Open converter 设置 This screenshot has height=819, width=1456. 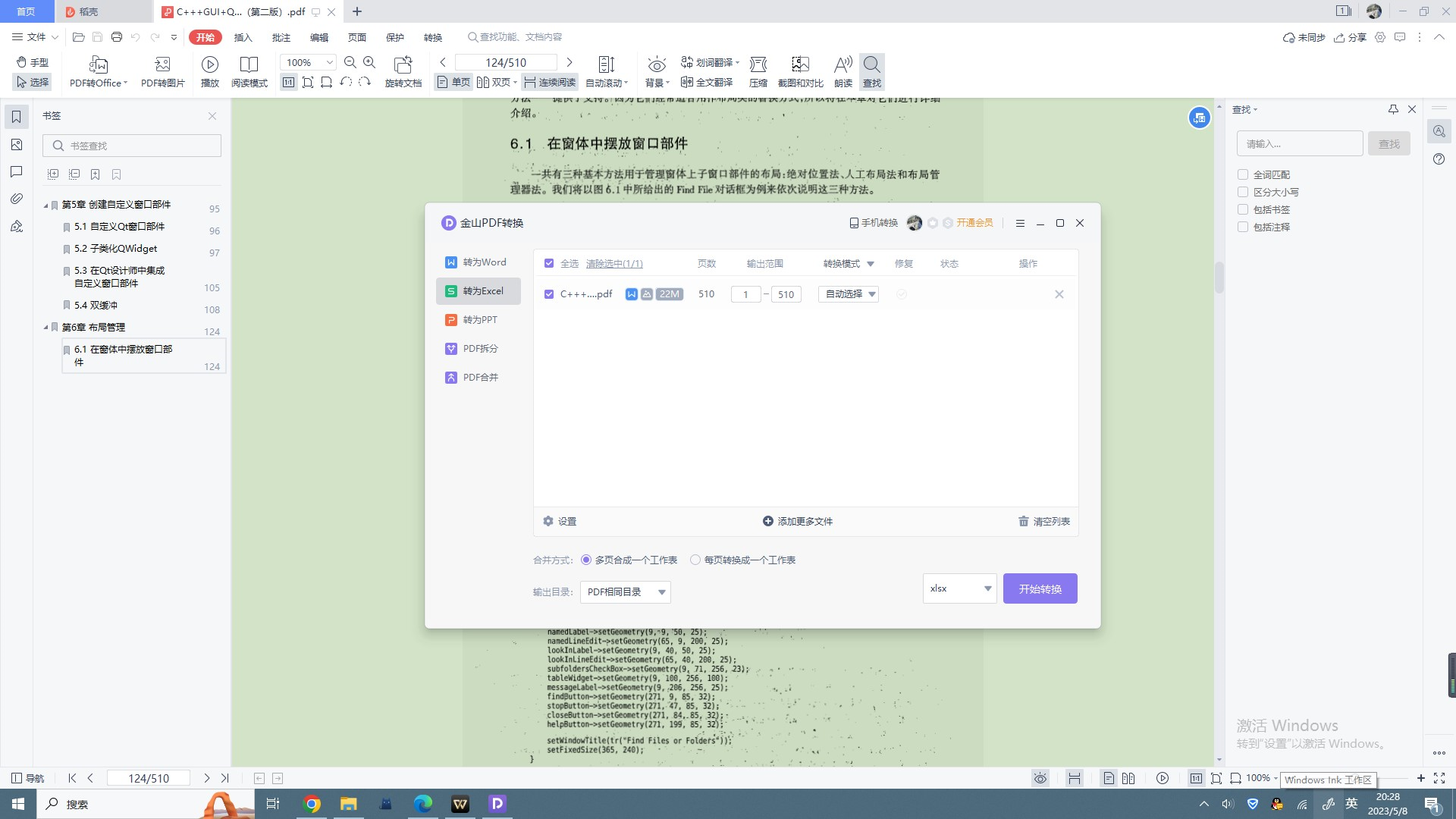(x=560, y=522)
